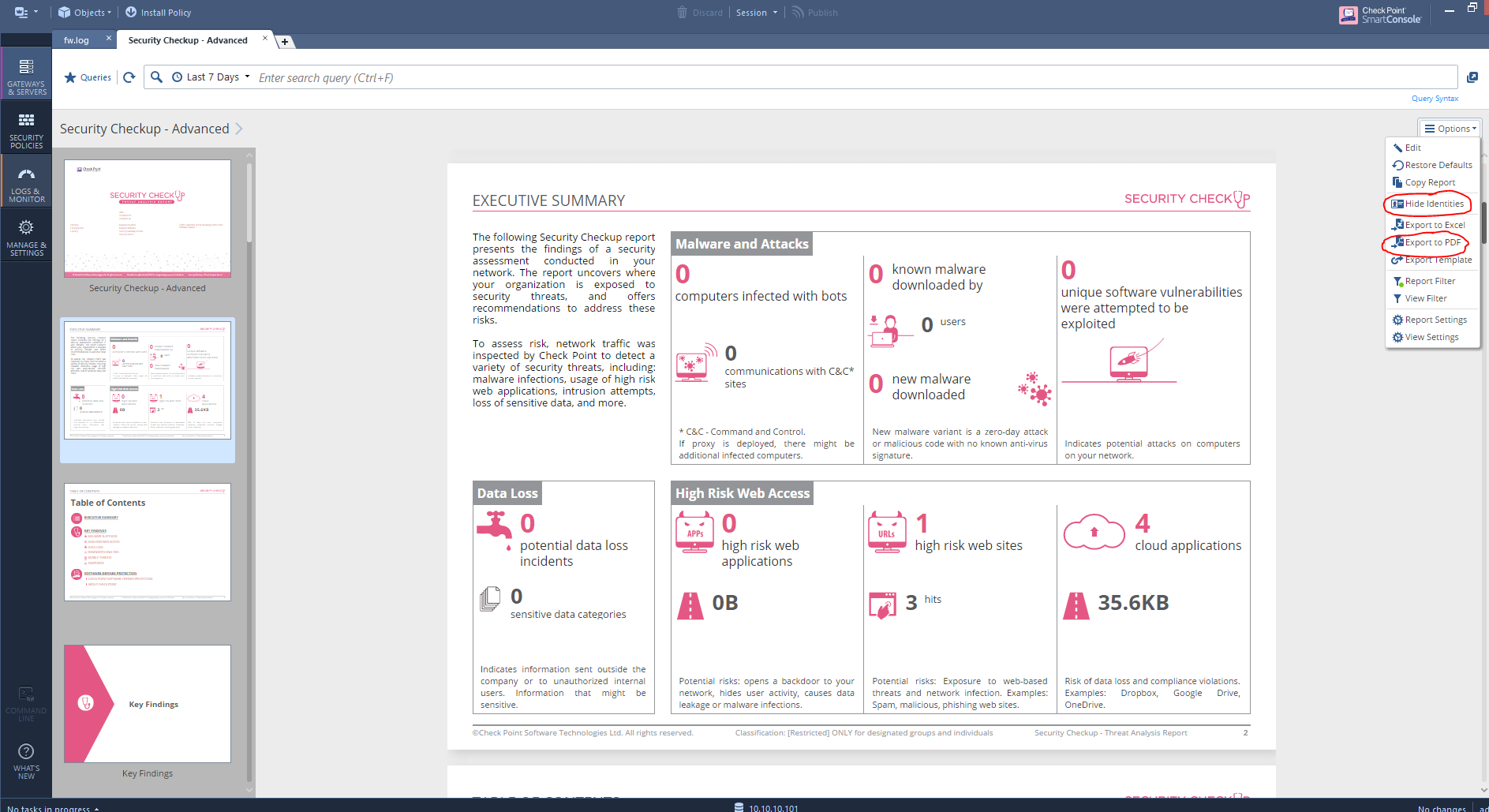
Task: Select Executive Summary page thumbnail
Action: click(148, 380)
